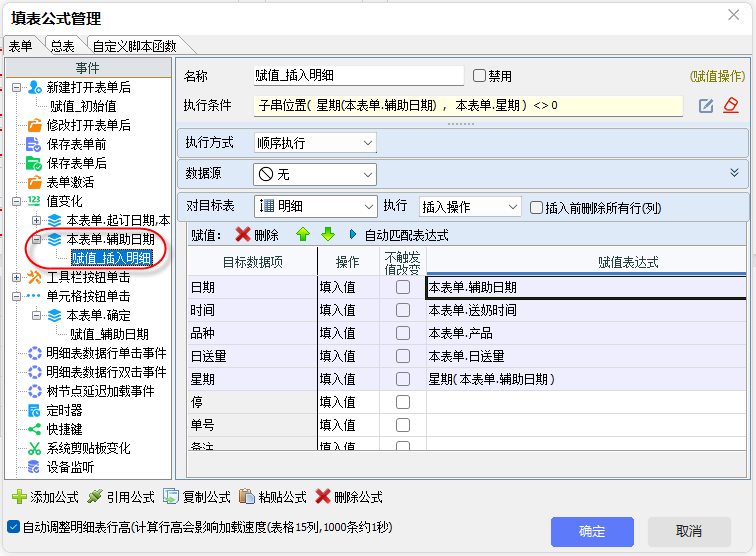Open the 数据源 无 dropdown

(x=315, y=174)
